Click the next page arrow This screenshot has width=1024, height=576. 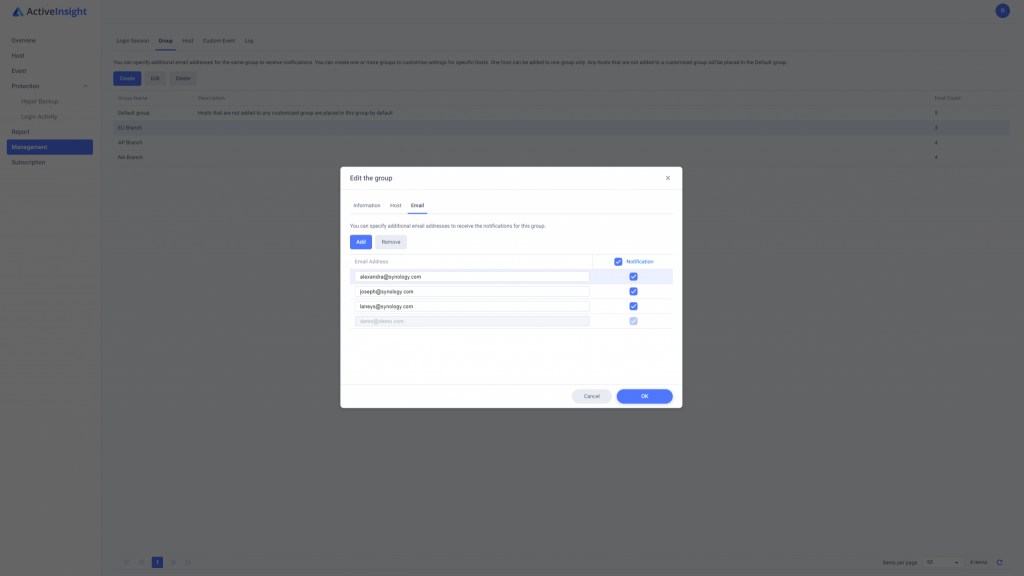point(173,562)
